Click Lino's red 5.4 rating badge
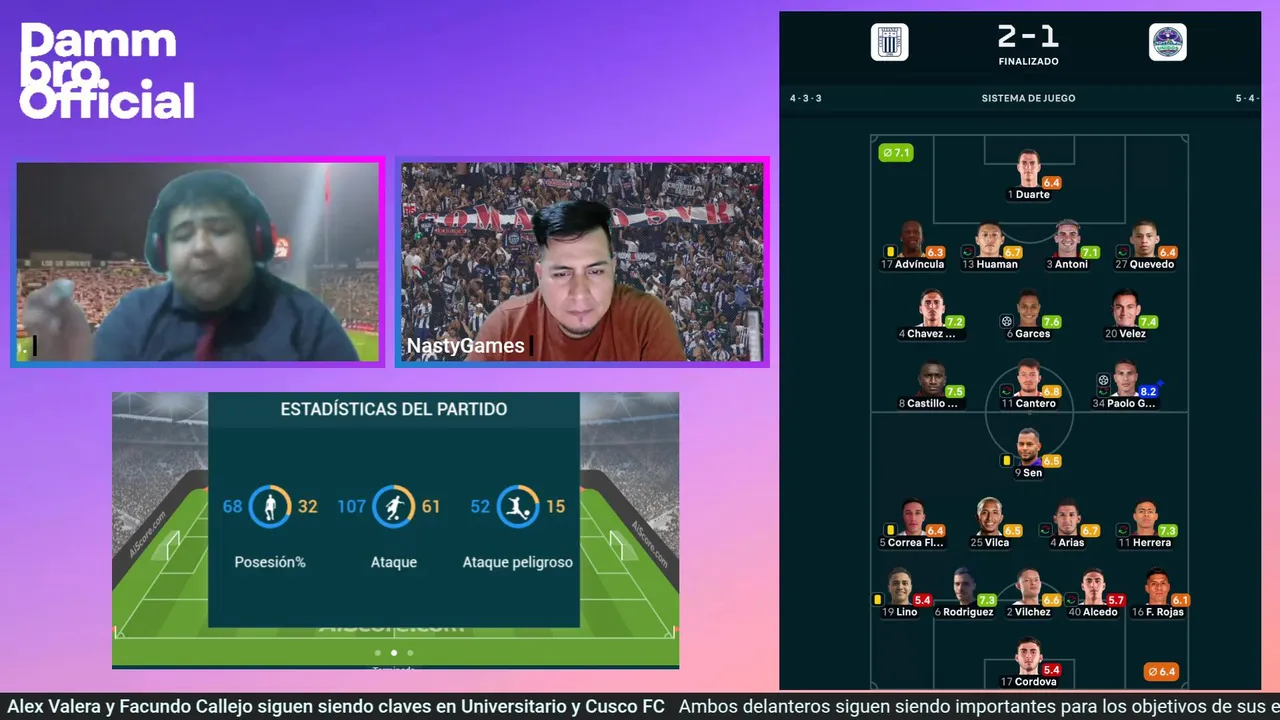The image size is (1280, 720). 922,600
